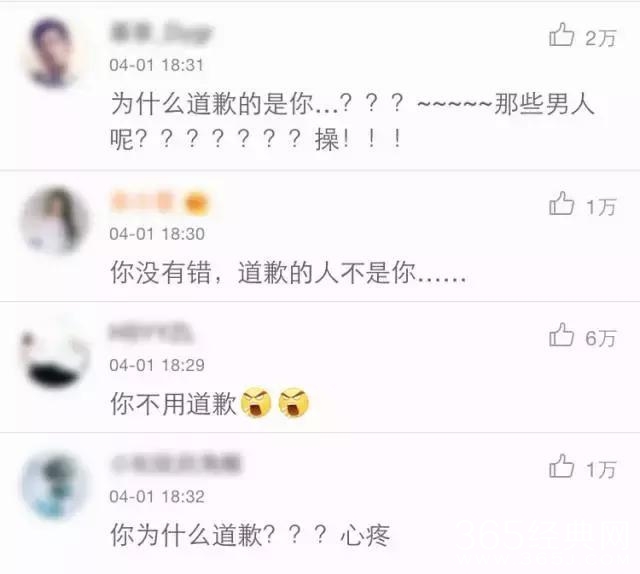The image size is (640, 574).
Task: Click the second angry emoji
Action: (293, 403)
